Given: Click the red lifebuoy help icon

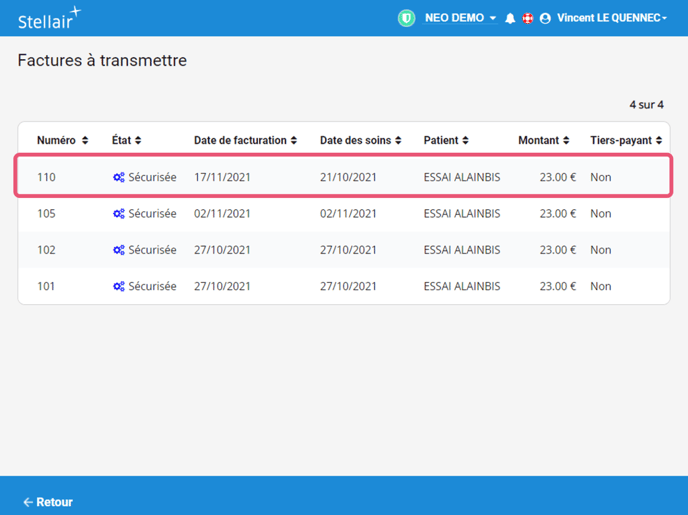Looking at the screenshot, I should click(527, 18).
